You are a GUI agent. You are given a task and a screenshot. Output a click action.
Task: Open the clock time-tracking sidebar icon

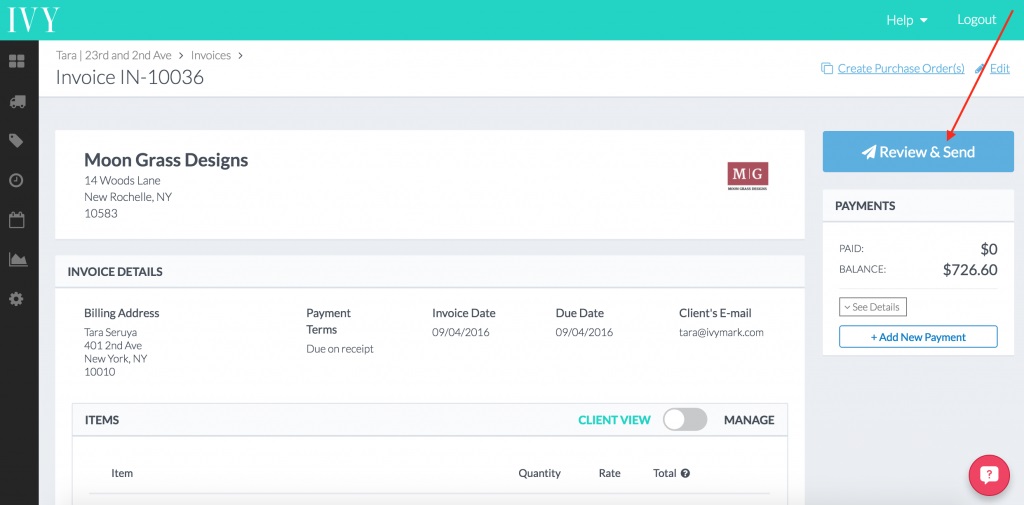[x=16, y=180]
